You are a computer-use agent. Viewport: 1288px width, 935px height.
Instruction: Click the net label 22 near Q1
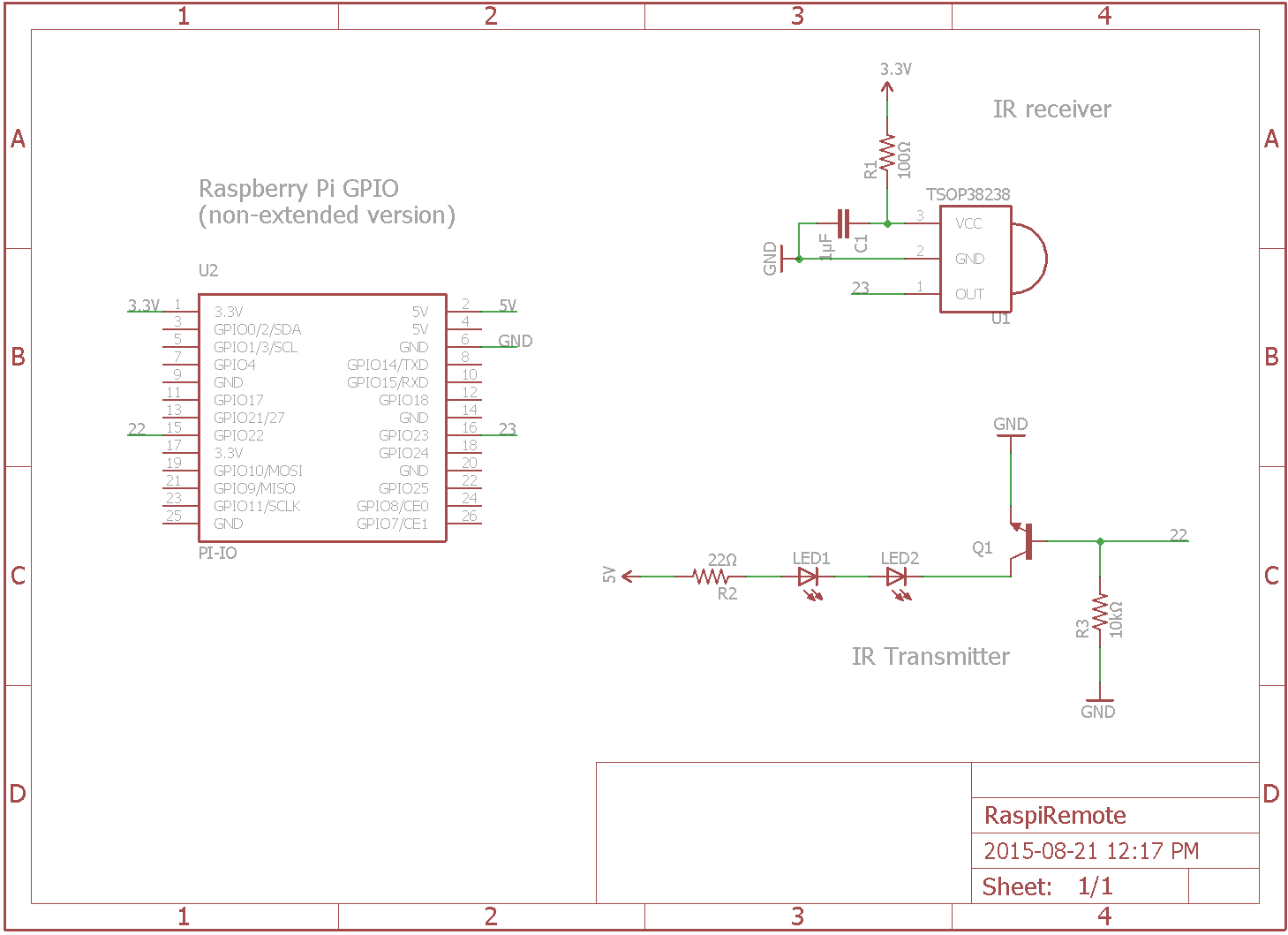coord(1179,535)
